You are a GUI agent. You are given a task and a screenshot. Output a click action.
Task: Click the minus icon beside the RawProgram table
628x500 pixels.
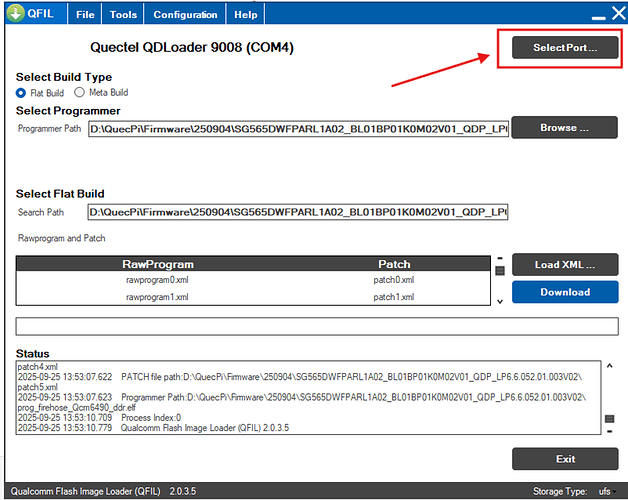[x=500, y=258]
